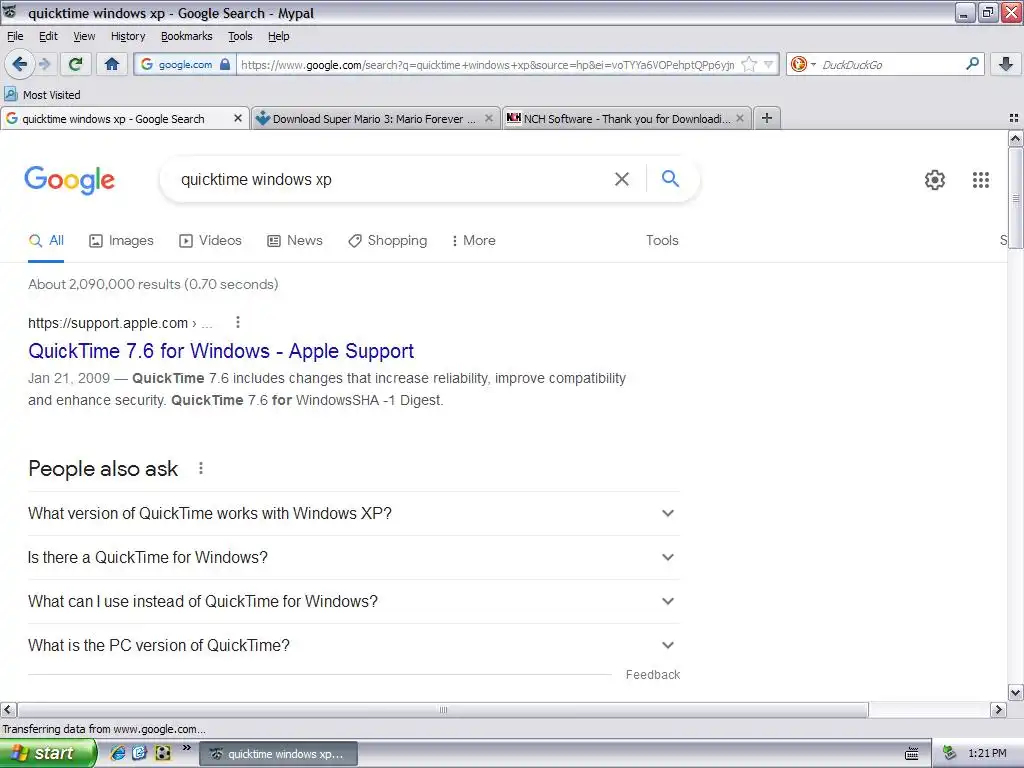The width and height of the screenshot is (1024, 768).
Task: Click the on-screen keyboard tray icon
Action: pos(912,754)
